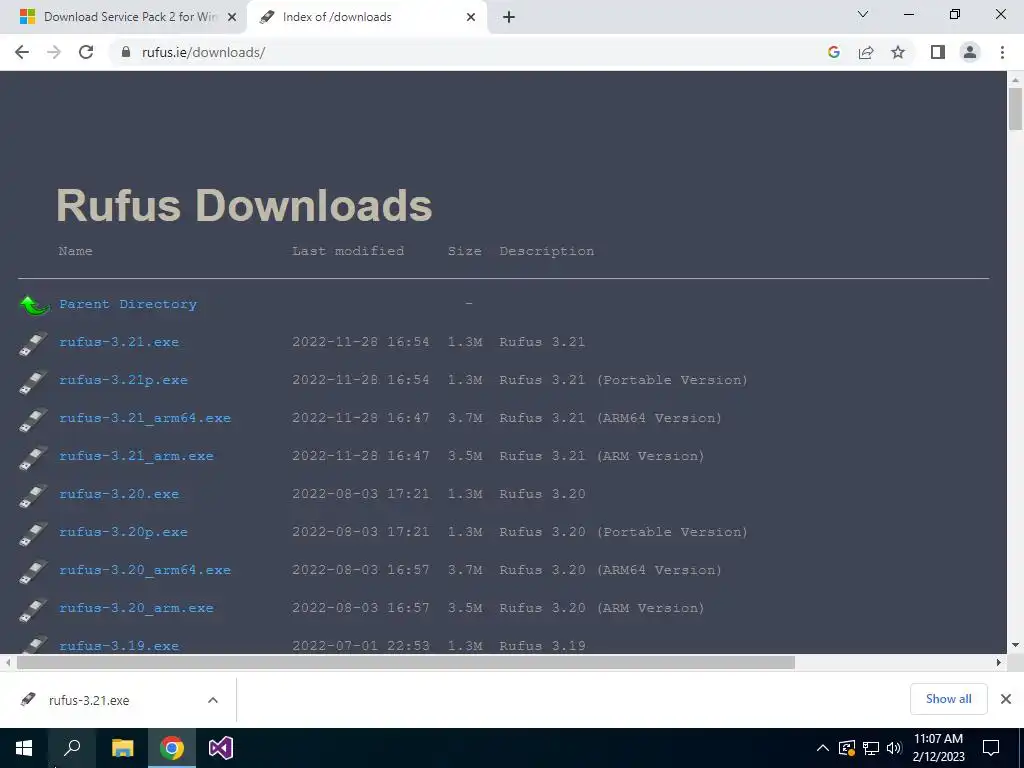The image size is (1024, 768).
Task: Click the Description column header
Action: tap(547, 251)
